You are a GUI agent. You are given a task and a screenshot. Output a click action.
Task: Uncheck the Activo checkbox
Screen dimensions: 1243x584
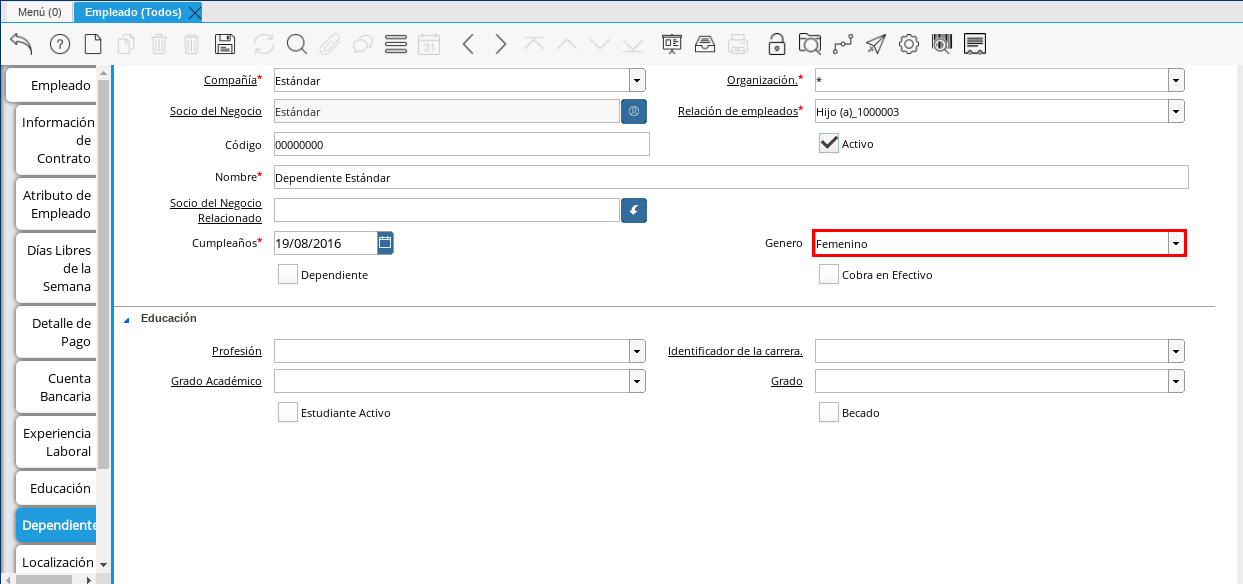point(828,143)
